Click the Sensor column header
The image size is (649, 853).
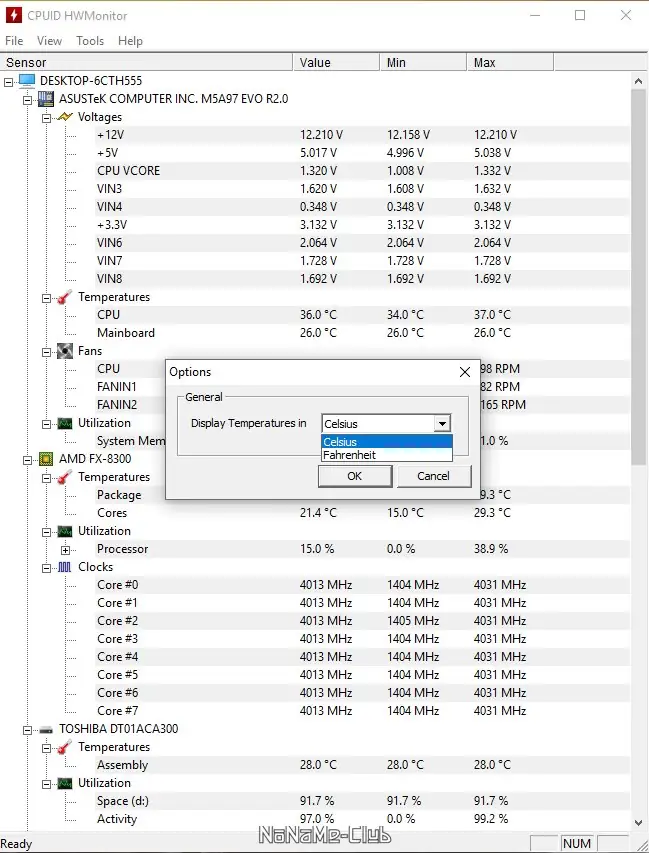click(x=146, y=63)
